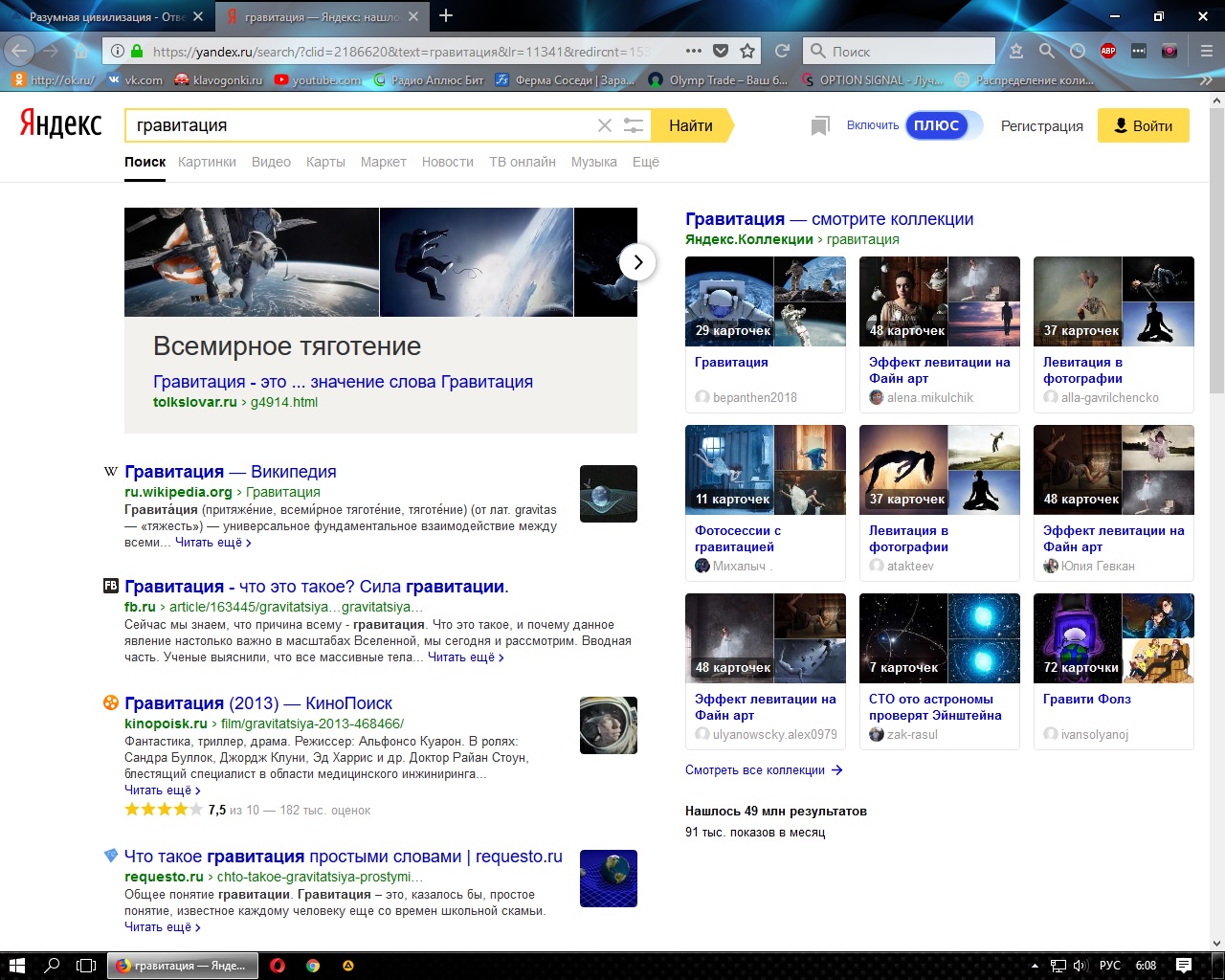1225x980 pixels.
Task: Reload the page in browser toolbar
Action: point(782,51)
